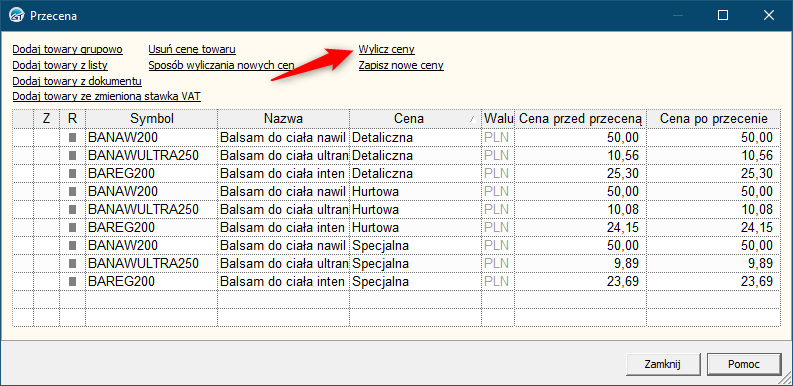
Task: Open 'Sposób wyliczania nowych cen' link
Action: [222, 65]
